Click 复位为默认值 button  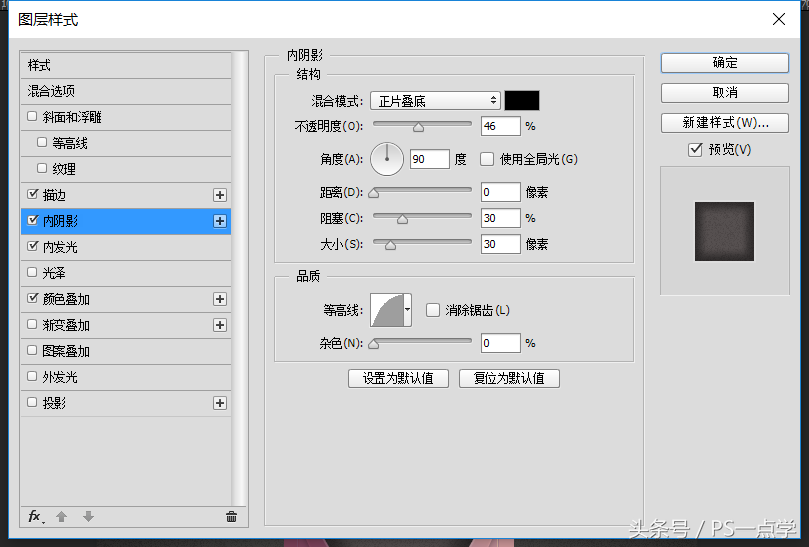509,378
